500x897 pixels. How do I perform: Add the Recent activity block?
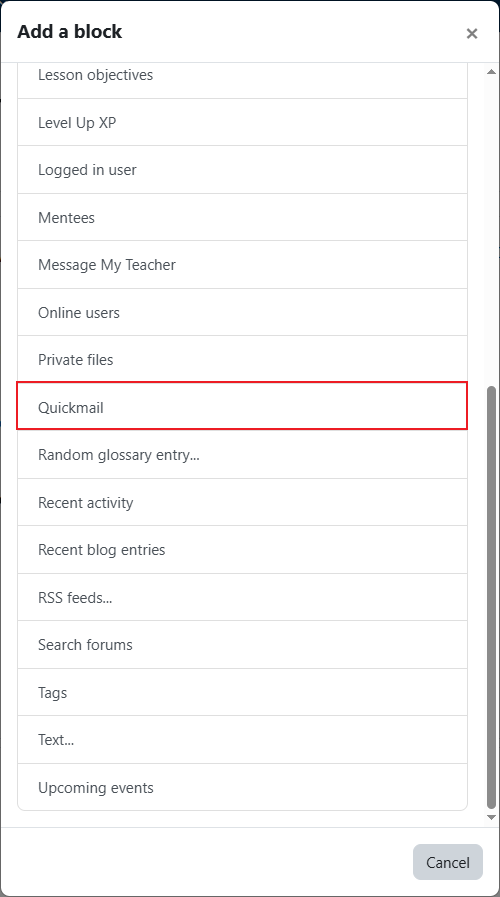(243, 502)
